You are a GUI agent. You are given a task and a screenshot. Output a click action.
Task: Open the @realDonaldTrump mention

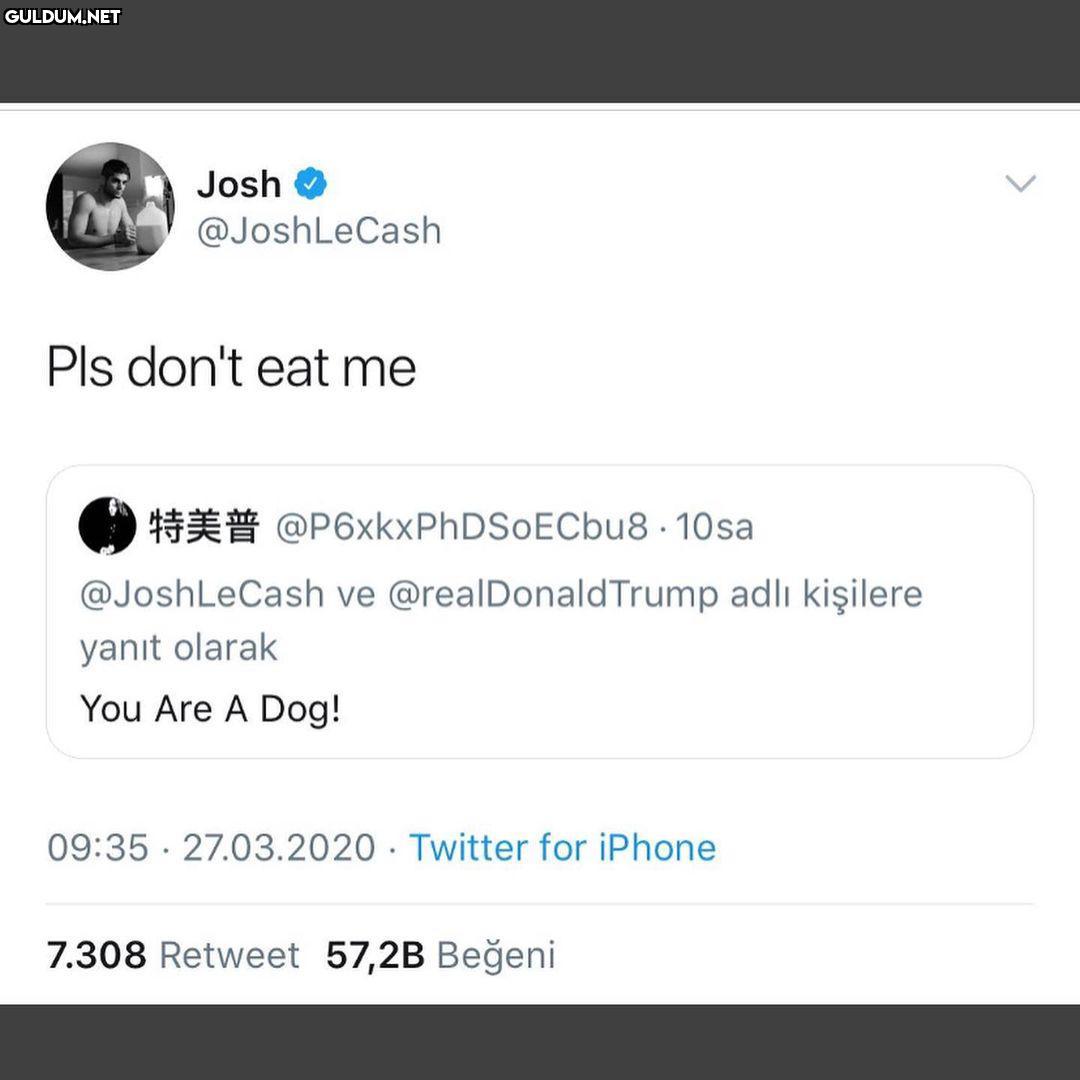(552, 594)
